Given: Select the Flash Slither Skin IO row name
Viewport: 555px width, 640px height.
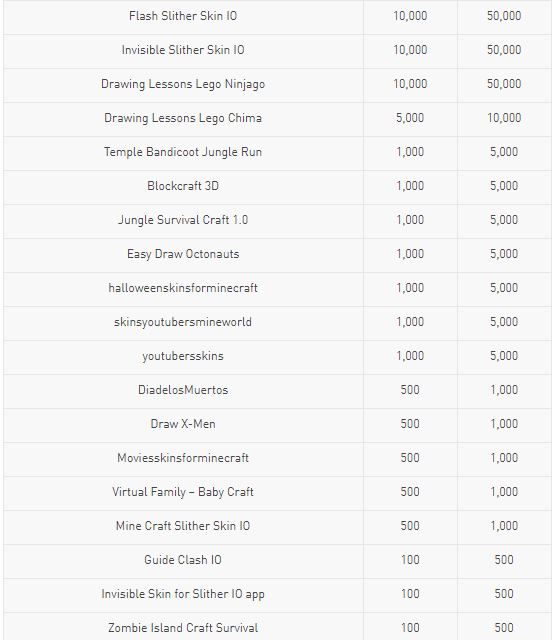Looking at the screenshot, I should click(183, 16).
